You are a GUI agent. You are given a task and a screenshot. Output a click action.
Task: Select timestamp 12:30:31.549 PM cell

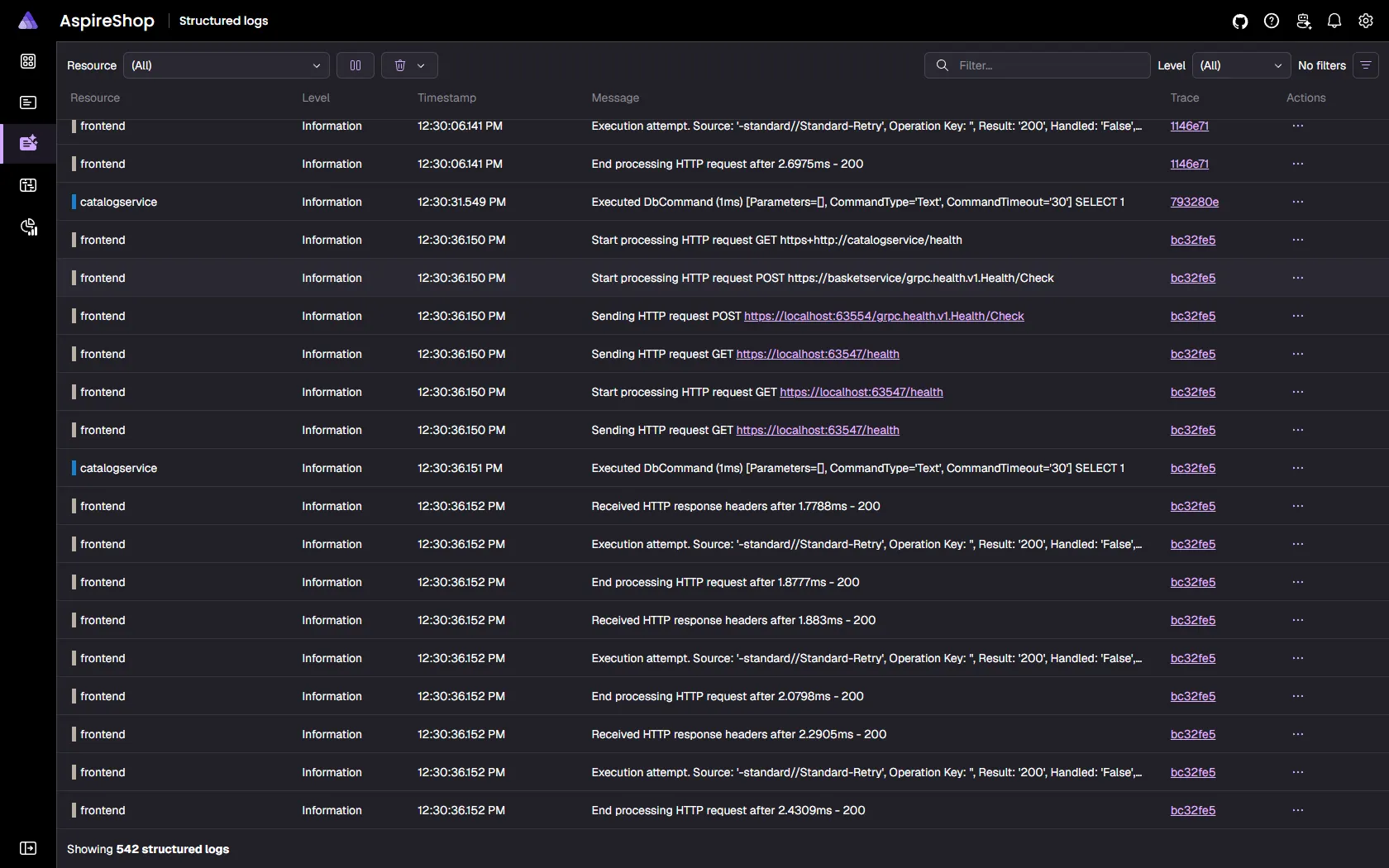(x=461, y=202)
